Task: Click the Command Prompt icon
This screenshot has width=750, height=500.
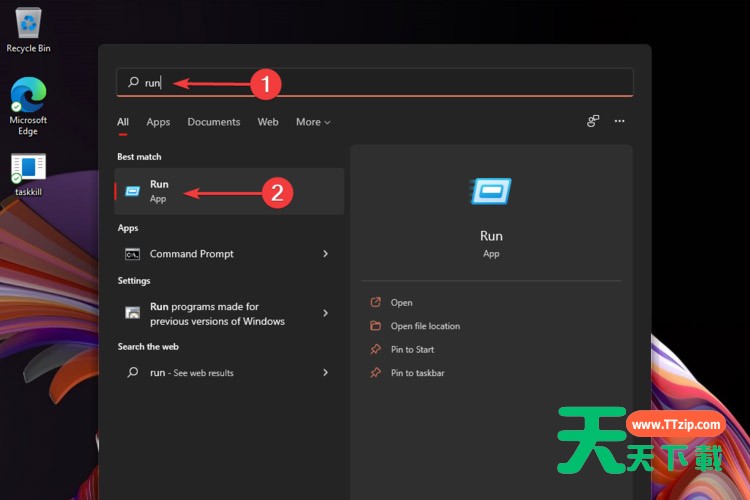Action: click(133, 254)
